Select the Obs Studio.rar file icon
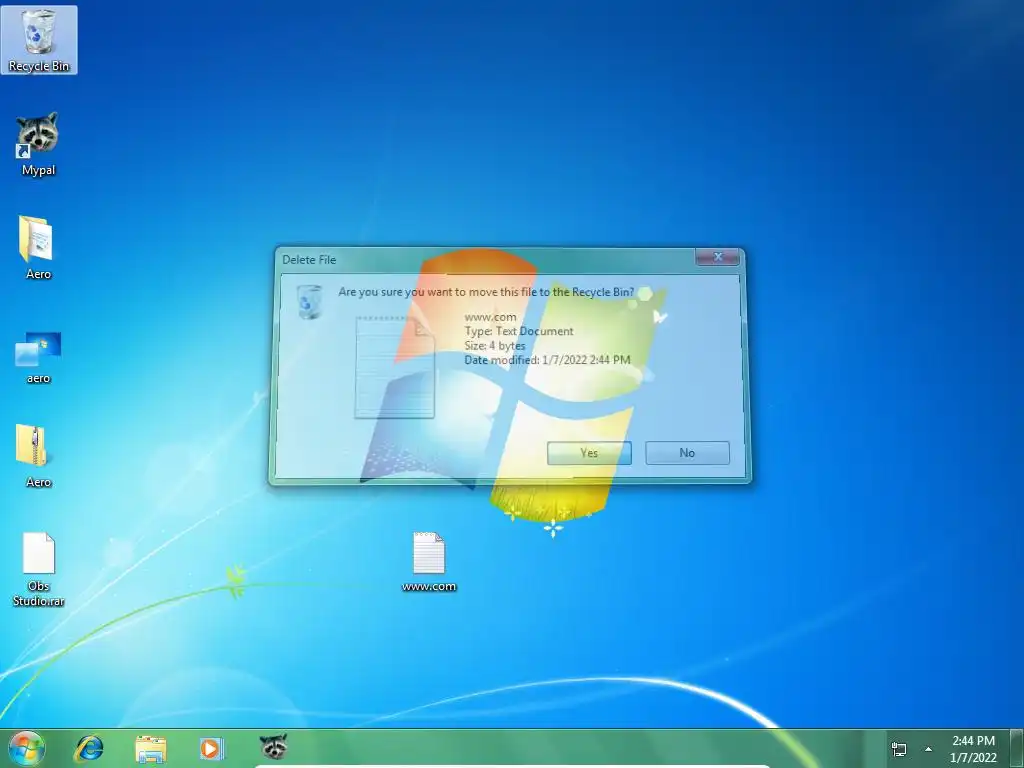The image size is (1024, 768). coord(38,569)
